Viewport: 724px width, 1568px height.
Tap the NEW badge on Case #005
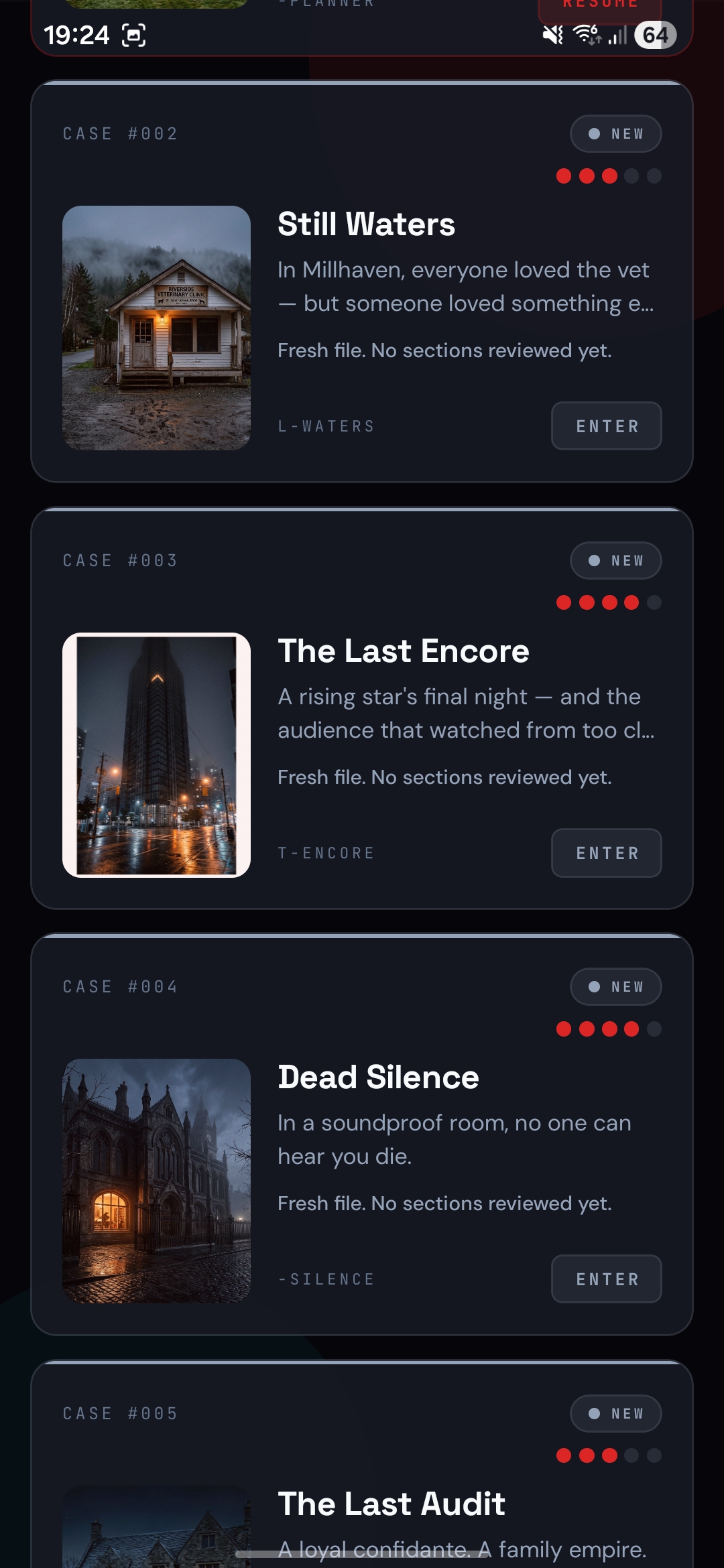point(616,1413)
